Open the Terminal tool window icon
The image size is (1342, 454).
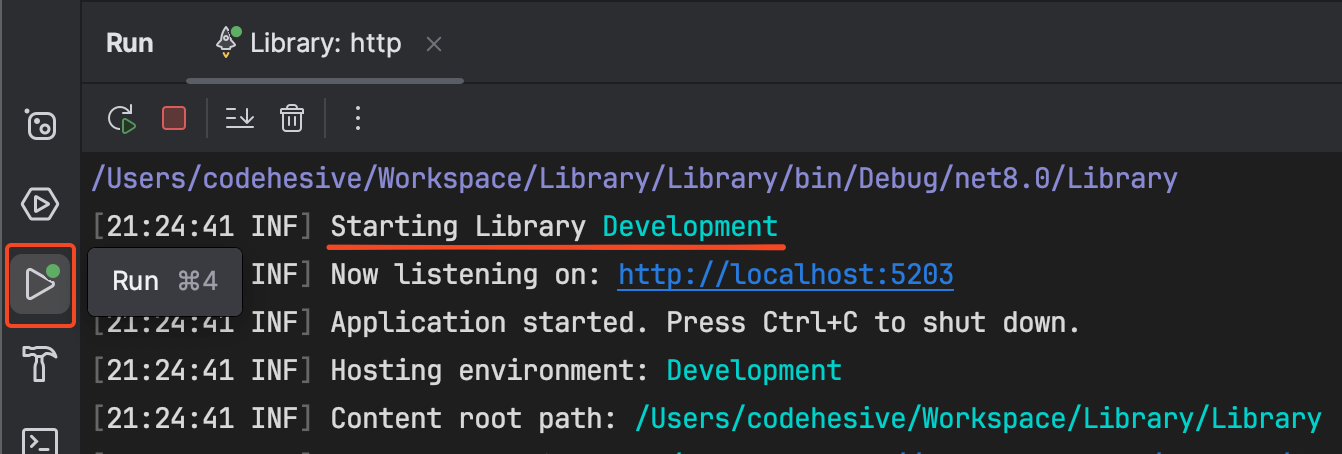click(x=40, y=441)
